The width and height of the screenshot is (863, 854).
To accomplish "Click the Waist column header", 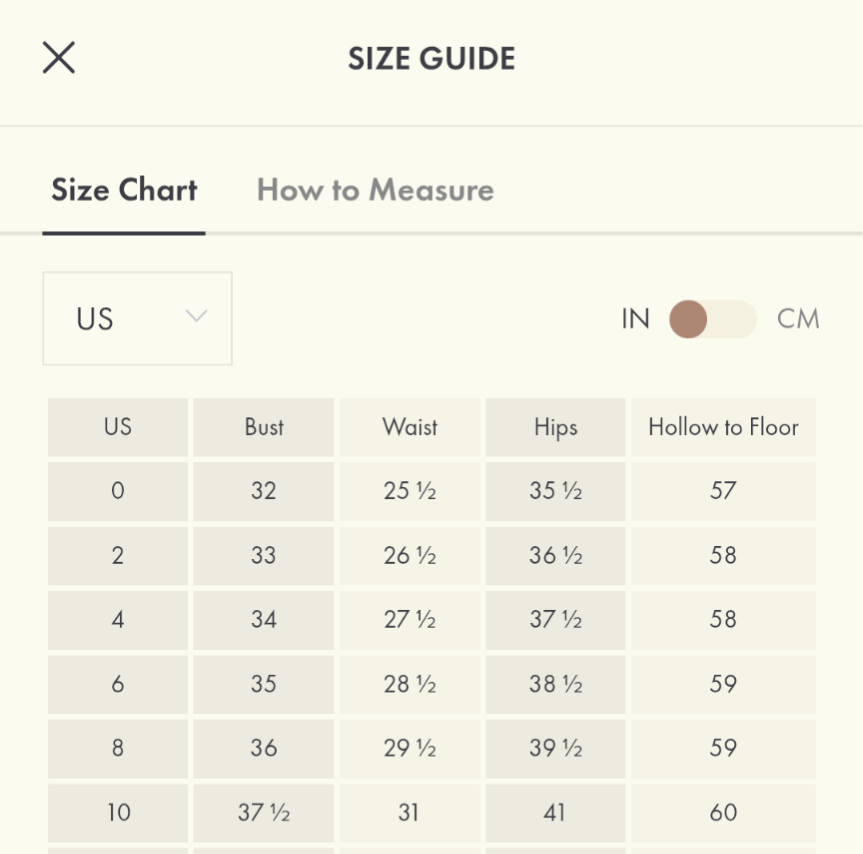I will (410, 427).
